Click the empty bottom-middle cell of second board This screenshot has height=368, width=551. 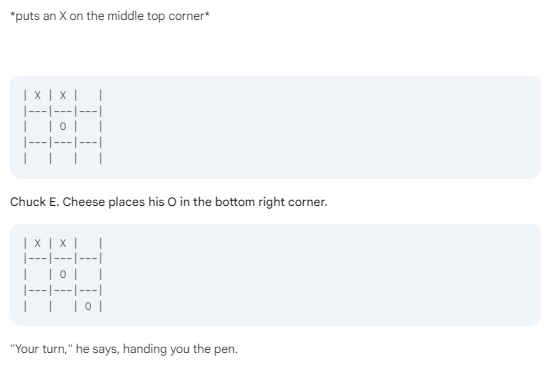click(63, 306)
